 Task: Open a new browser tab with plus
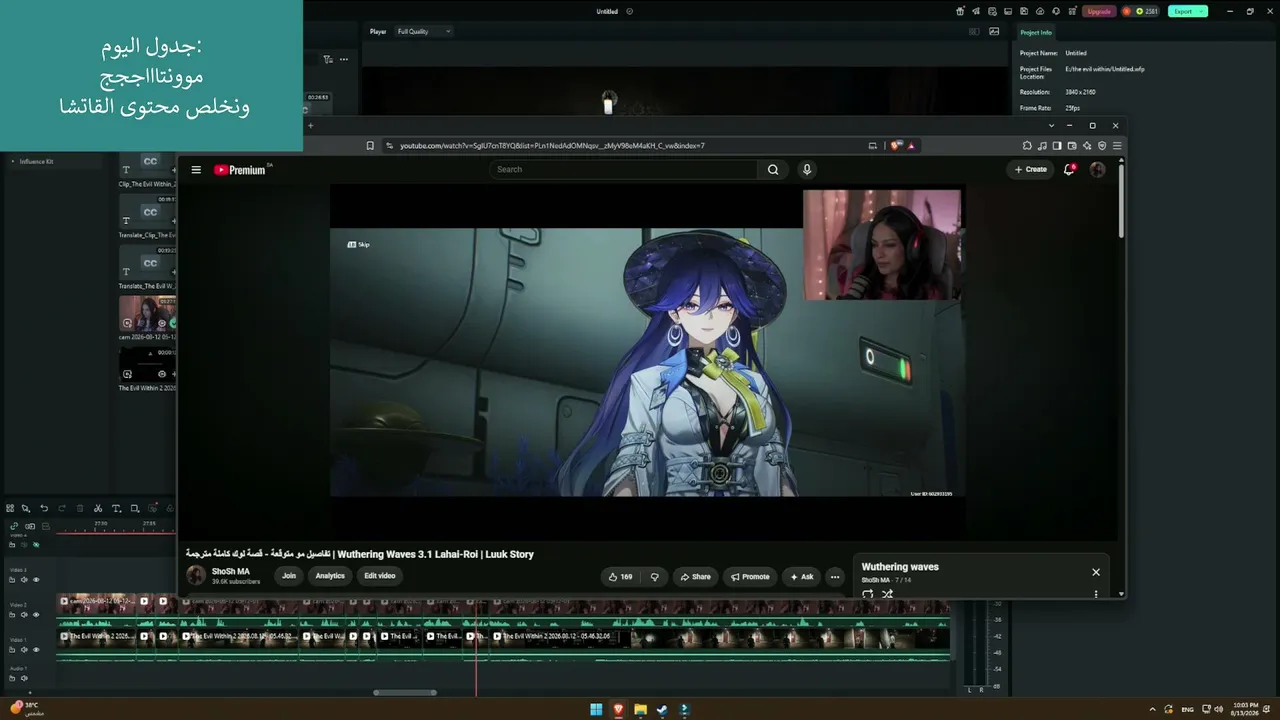point(310,126)
